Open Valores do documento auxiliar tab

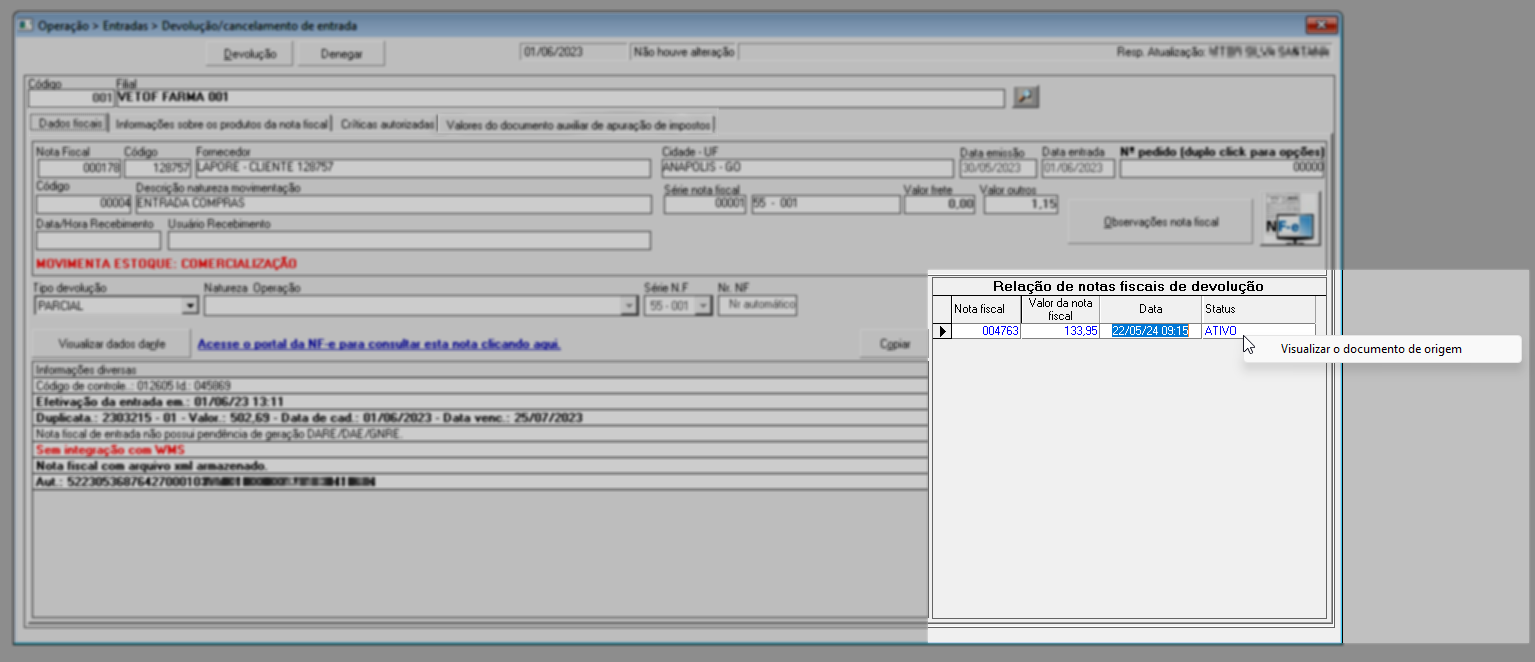pyautogui.click(x=579, y=124)
